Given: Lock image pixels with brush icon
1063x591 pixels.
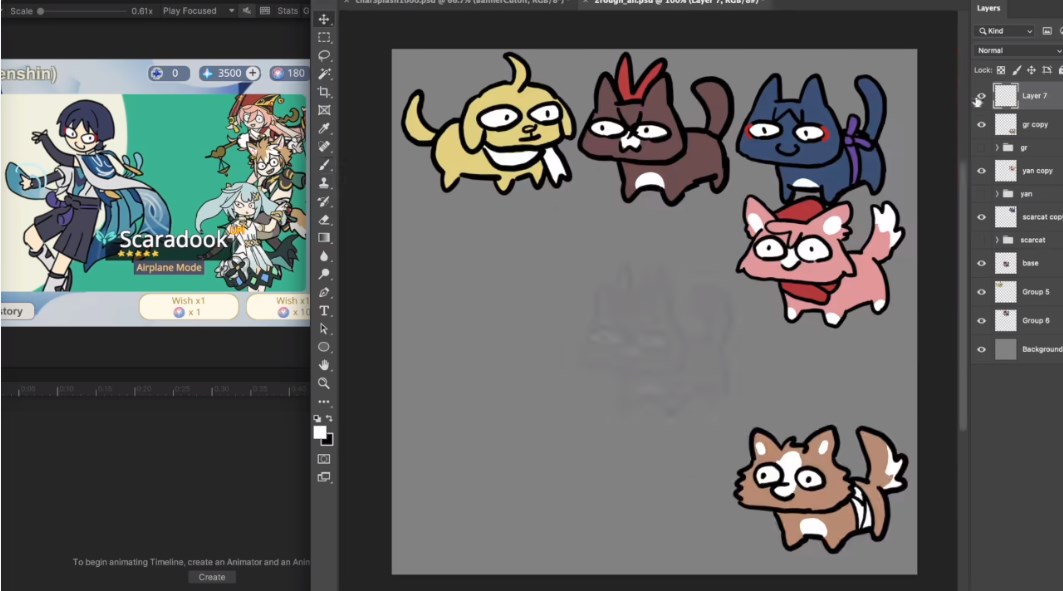Looking at the screenshot, I should 1016,70.
